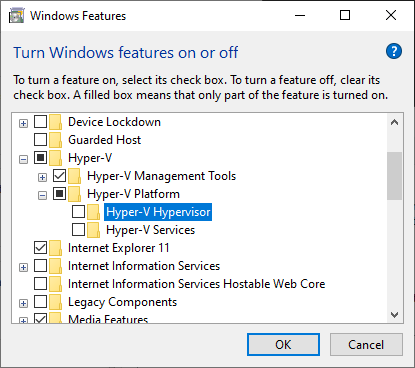The height and width of the screenshot is (368, 415).
Task: Check the Internet Information Services checkbox
Action: click(x=40, y=266)
